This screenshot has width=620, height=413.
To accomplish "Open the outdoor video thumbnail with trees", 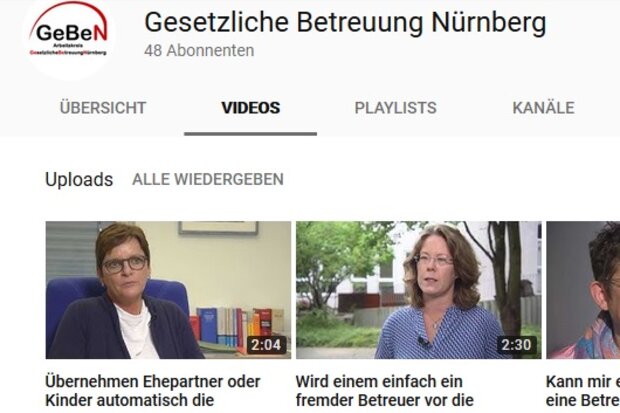I will (419, 290).
